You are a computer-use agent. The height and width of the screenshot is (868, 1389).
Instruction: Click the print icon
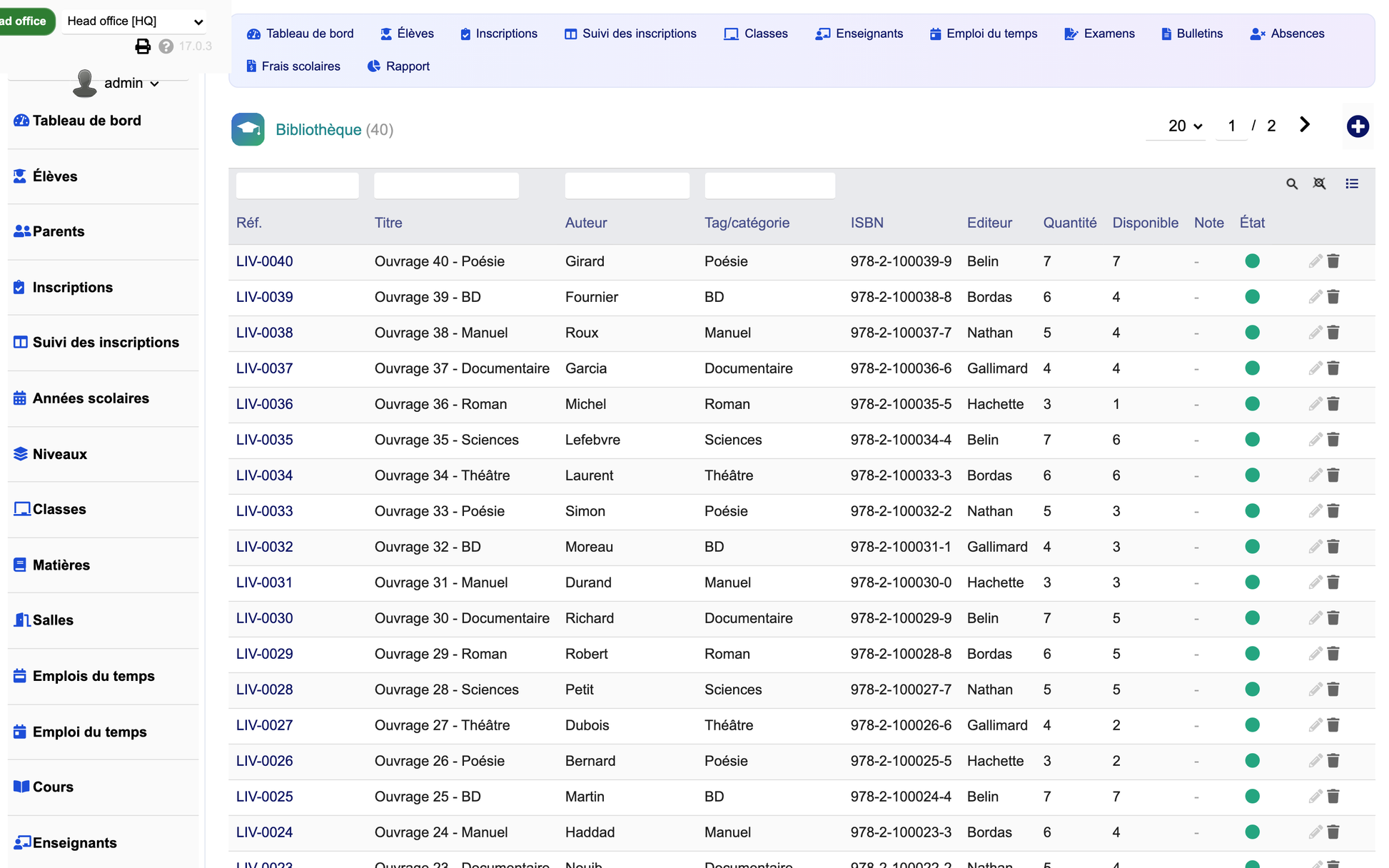click(143, 46)
